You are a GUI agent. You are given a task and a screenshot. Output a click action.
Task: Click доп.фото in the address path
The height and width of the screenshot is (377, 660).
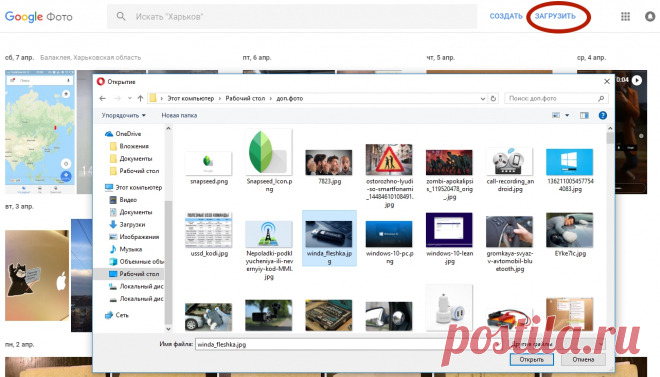tap(290, 98)
